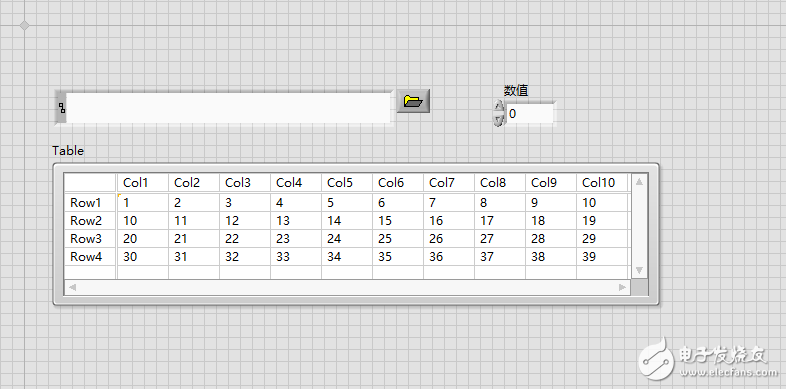
Task: Click the cell containing 18
Action: point(551,221)
